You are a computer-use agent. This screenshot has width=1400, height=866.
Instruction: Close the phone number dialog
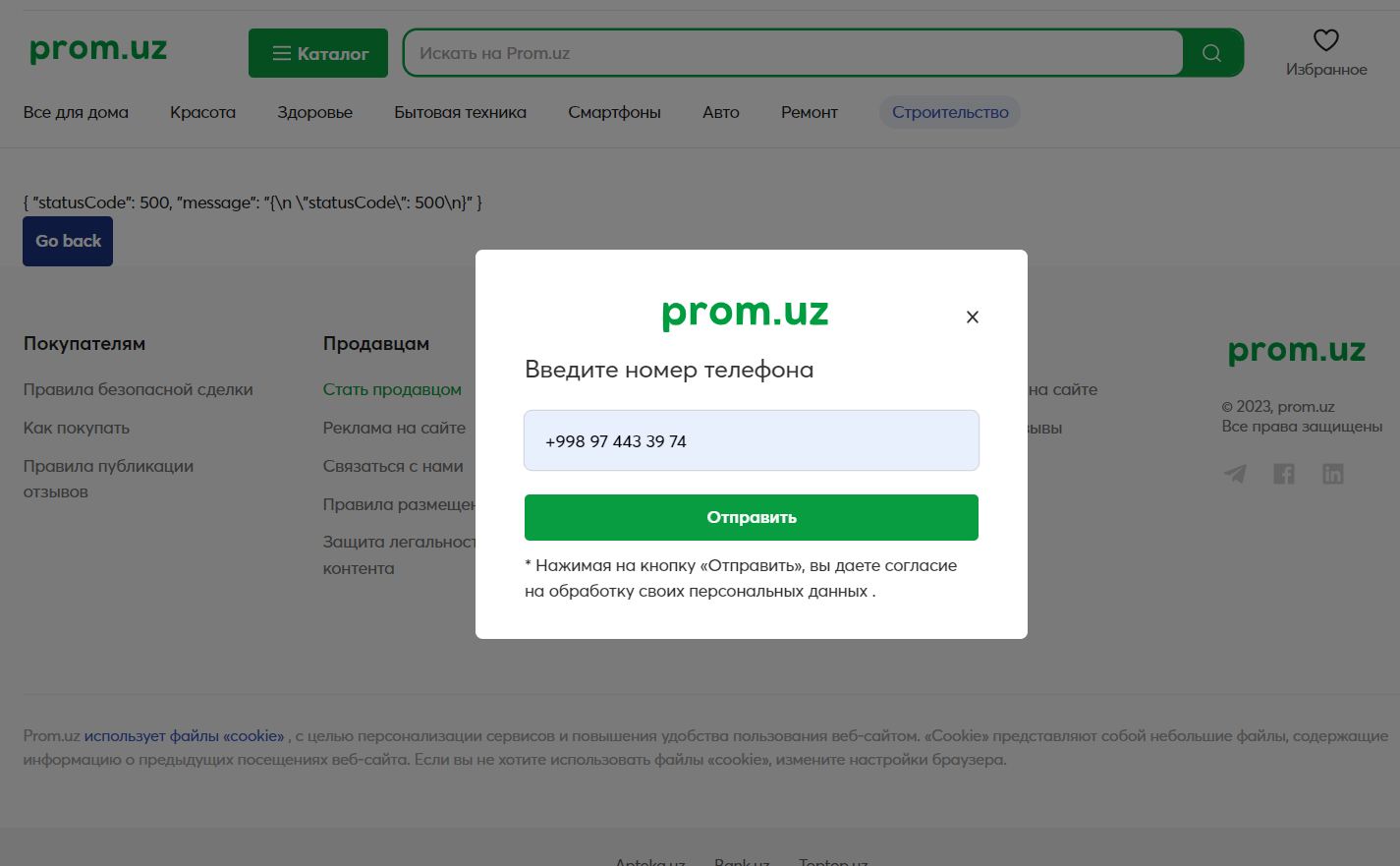tap(973, 317)
